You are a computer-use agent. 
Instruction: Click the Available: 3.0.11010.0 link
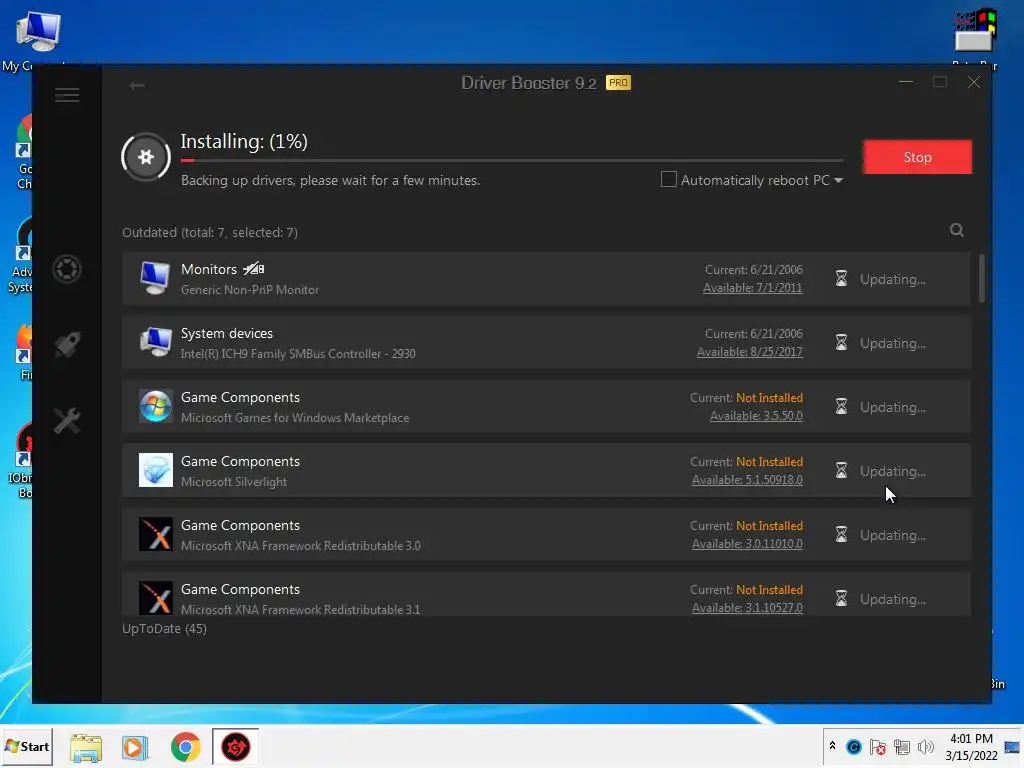click(747, 544)
